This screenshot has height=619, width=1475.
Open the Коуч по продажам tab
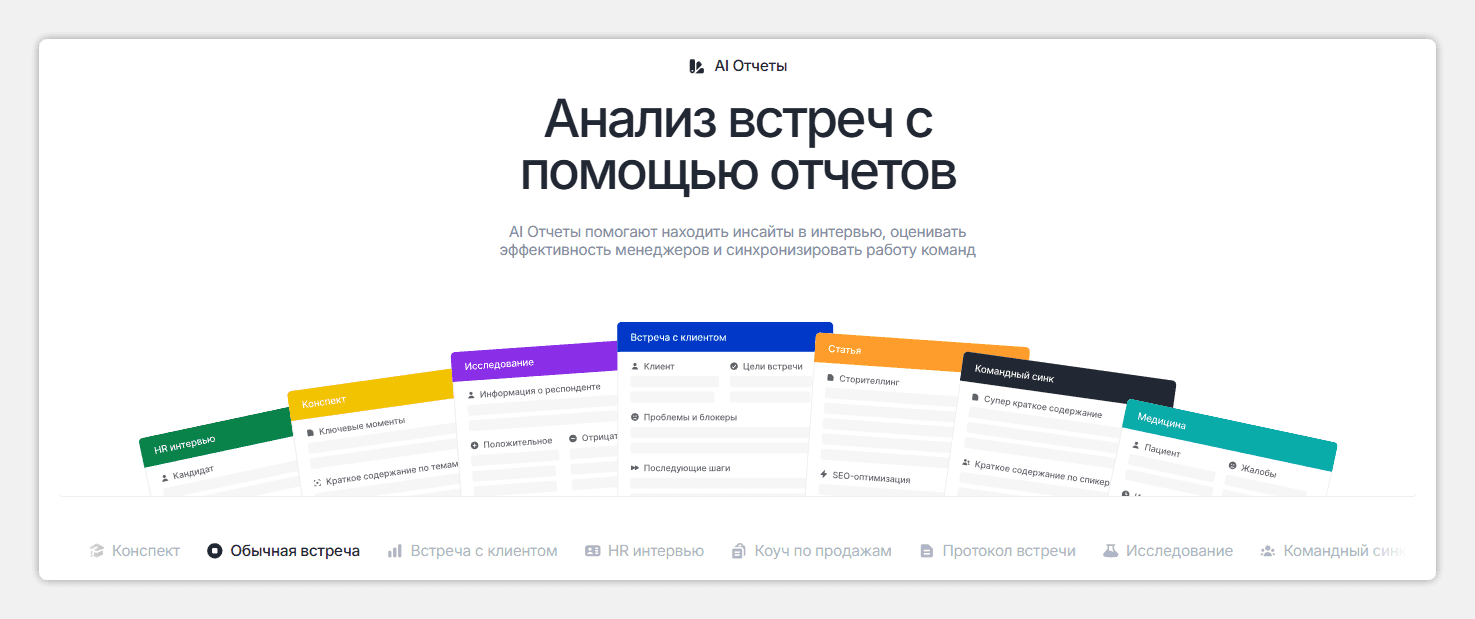811,551
